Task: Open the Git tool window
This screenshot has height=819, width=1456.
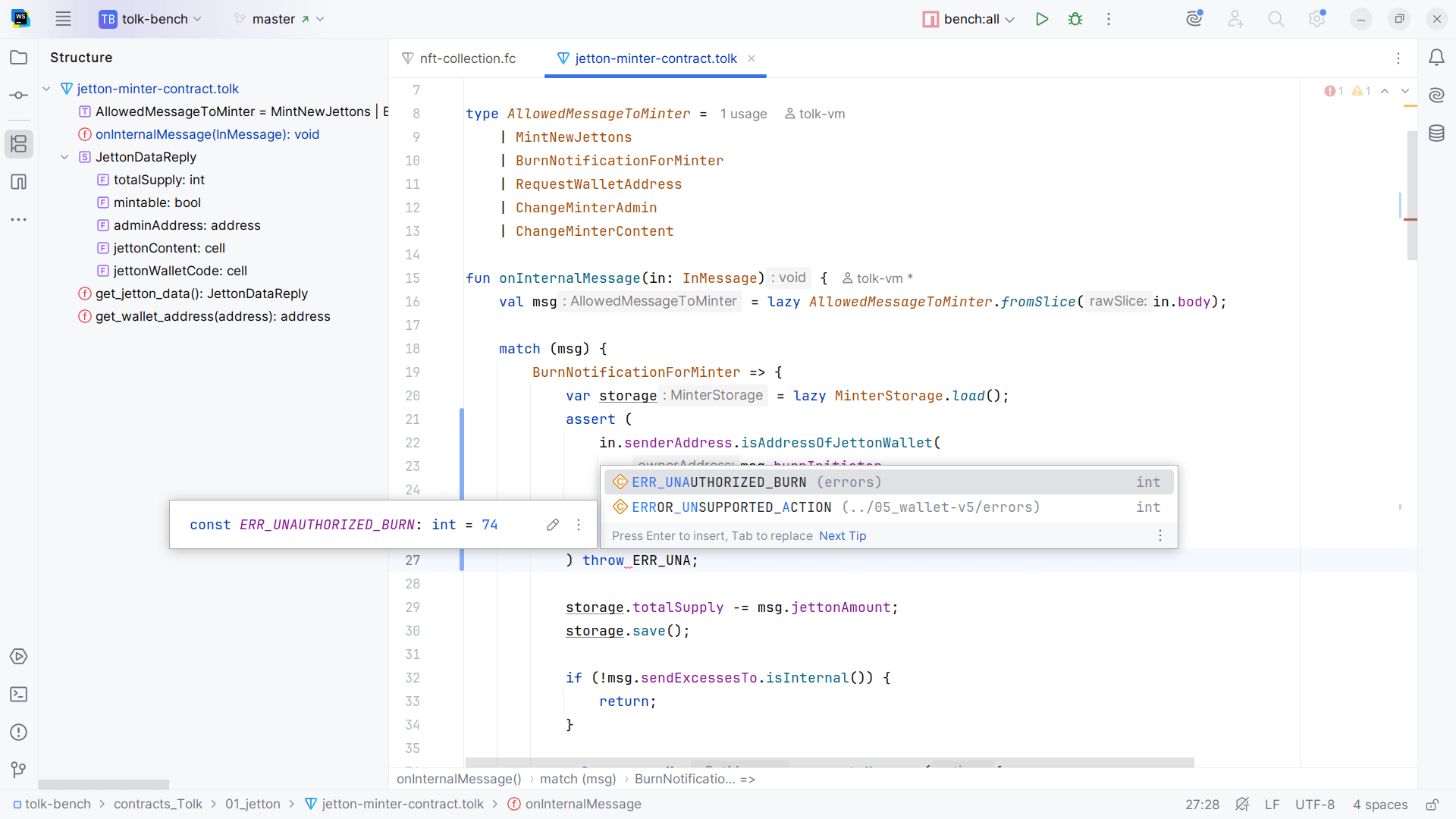Action: (19, 770)
